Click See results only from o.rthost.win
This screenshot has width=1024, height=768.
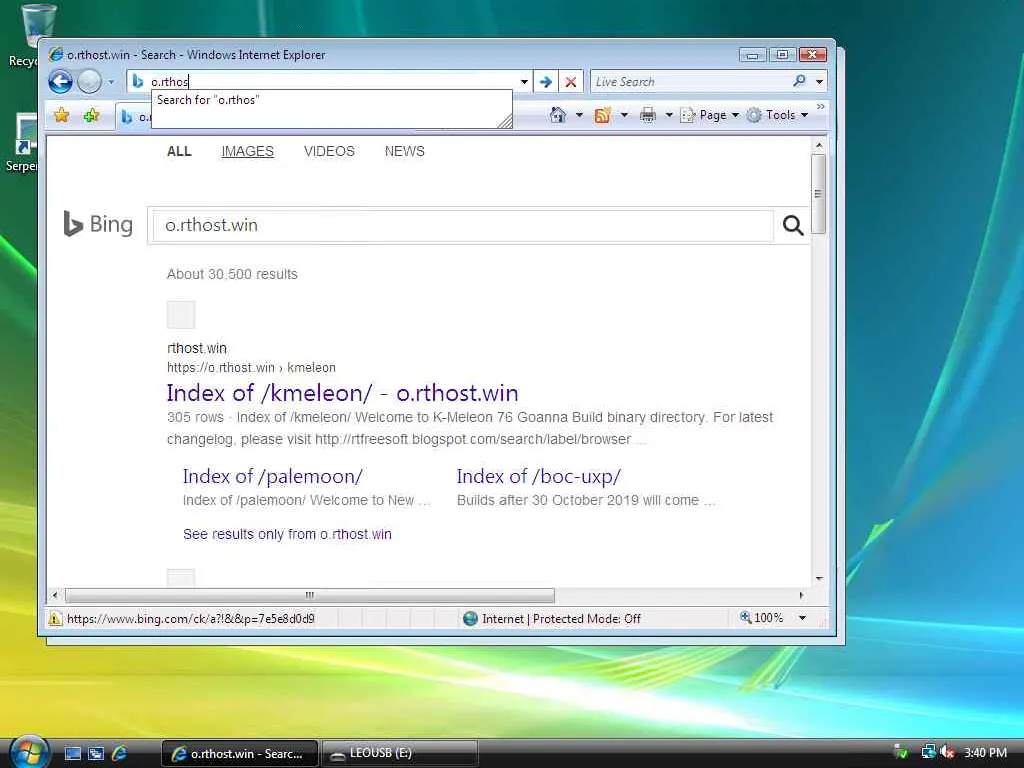(x=287, y=534)
